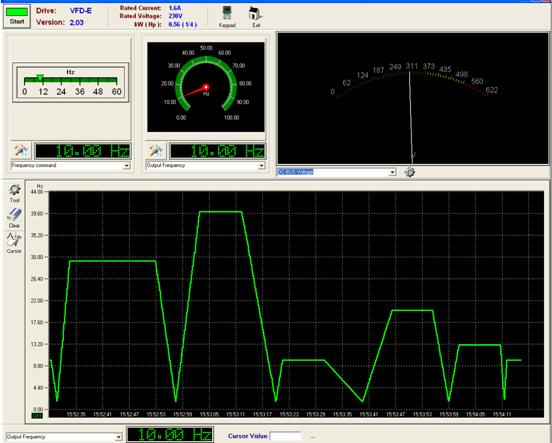
Task: Click the green Hz slider handle
Action: pos(40,77)
